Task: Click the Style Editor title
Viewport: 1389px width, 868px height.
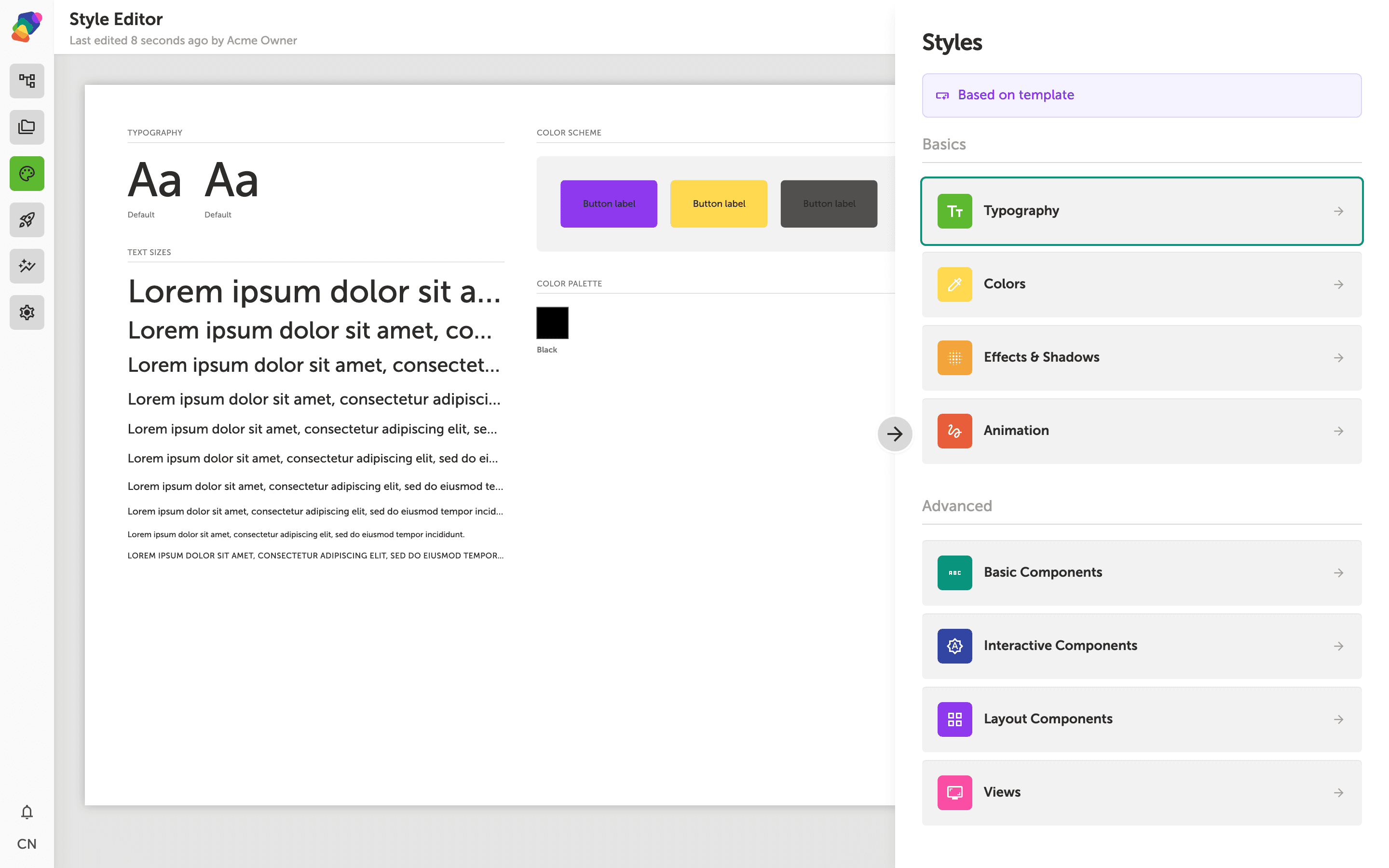Action: (x=116, y=19)
